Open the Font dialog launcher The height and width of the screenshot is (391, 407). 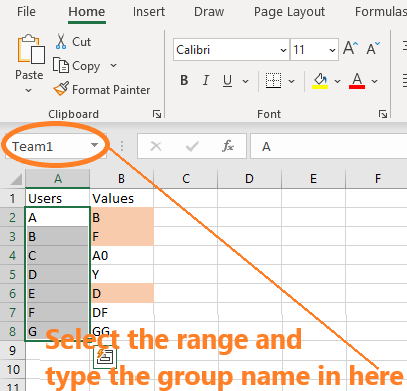[383, 114]
